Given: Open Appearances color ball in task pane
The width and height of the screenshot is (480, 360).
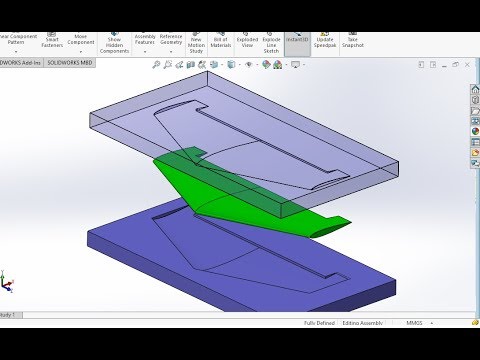Looking at the screenshot, I should point(475,131).
